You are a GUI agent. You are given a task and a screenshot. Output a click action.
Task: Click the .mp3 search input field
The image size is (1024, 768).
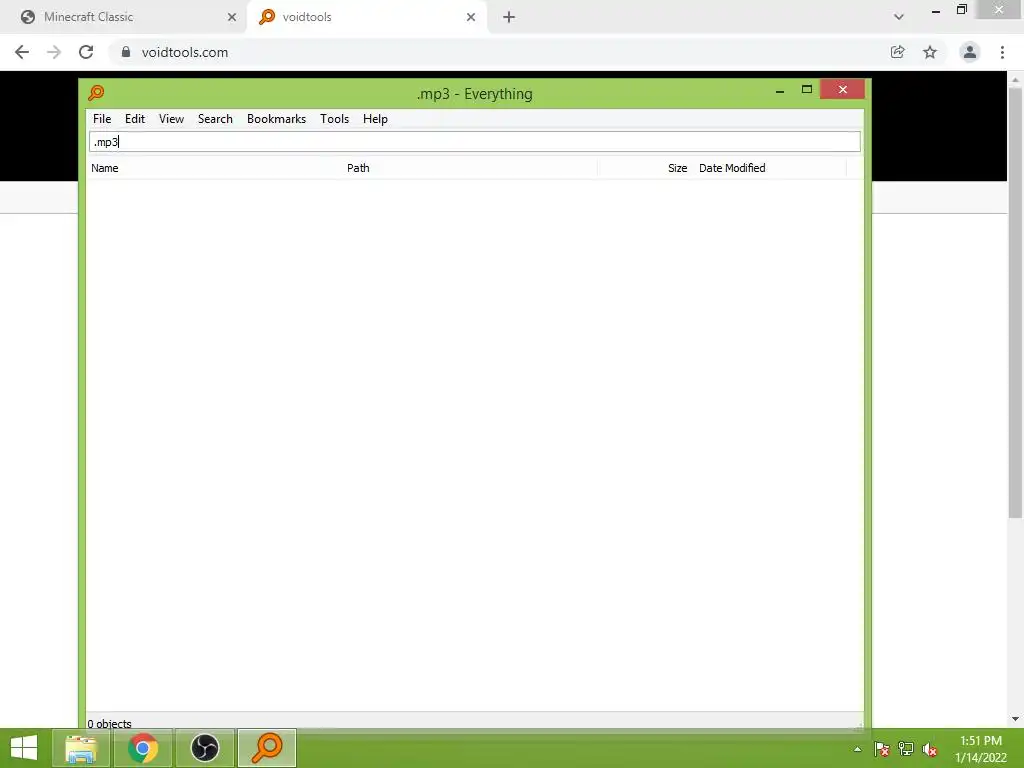click(x=475, y=142)
